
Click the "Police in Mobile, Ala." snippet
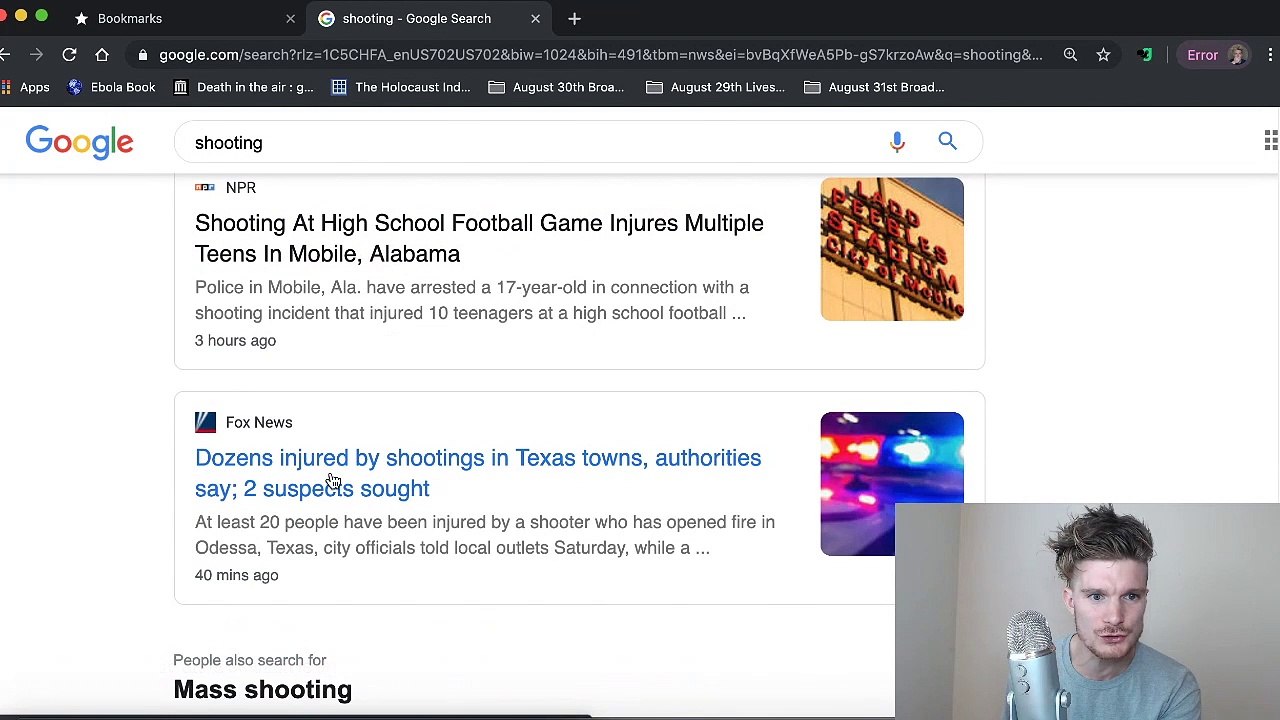[472, 300]
